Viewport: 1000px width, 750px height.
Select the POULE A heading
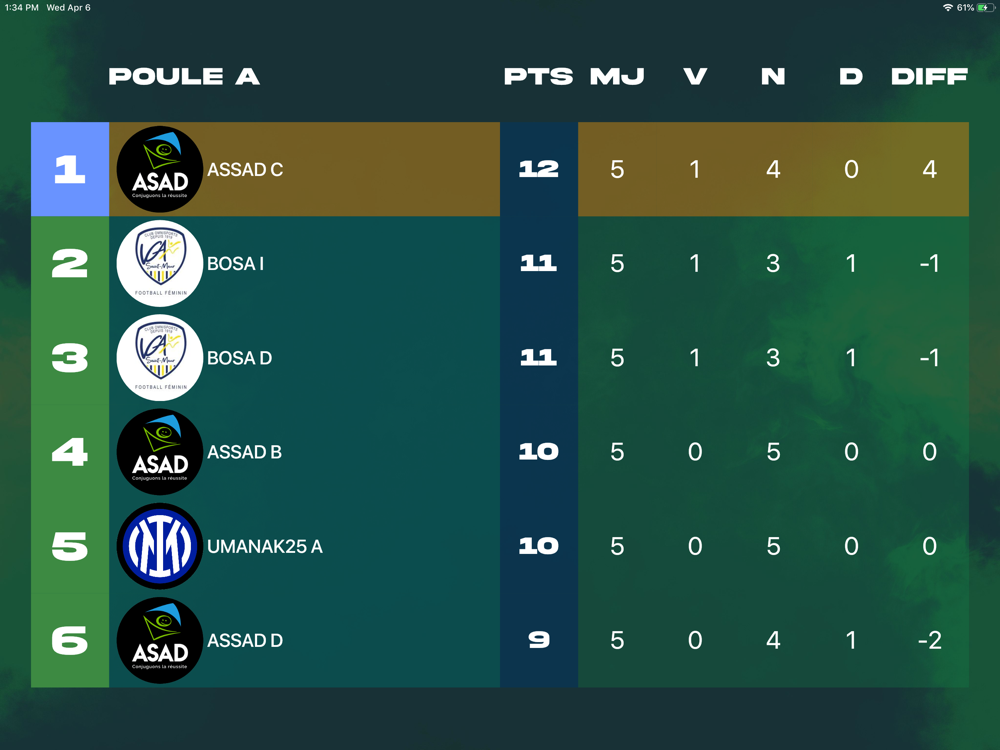184,77
